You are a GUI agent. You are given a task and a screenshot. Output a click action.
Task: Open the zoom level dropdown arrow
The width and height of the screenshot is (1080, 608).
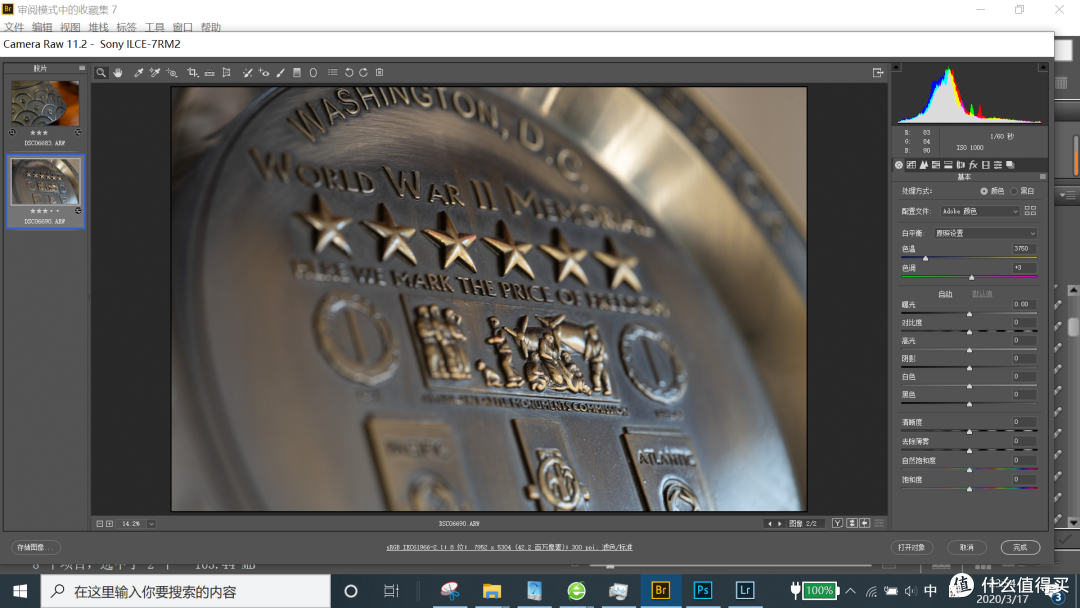152,524
